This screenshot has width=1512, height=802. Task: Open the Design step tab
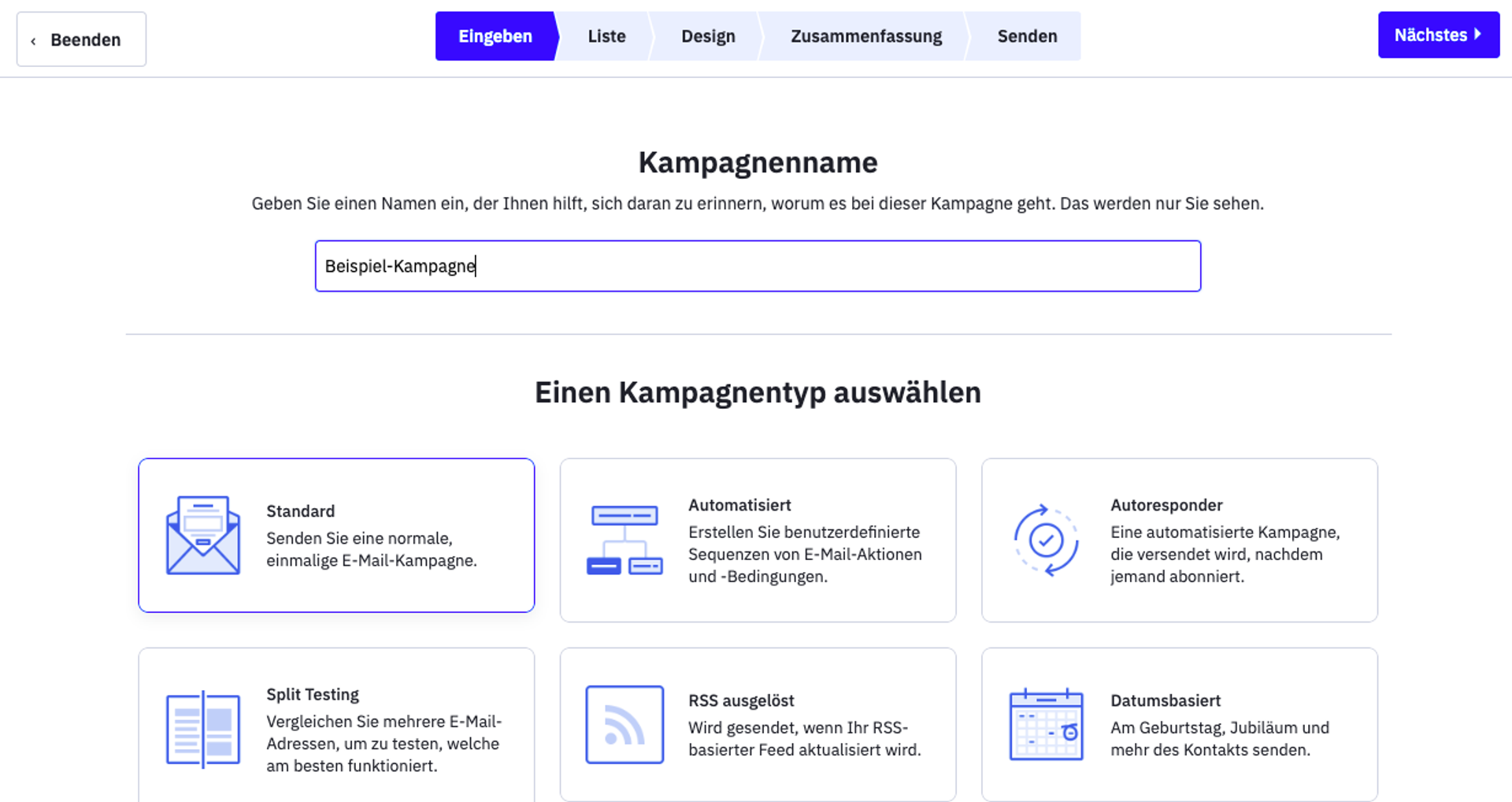pyautogui.click(x=708, y=36)
